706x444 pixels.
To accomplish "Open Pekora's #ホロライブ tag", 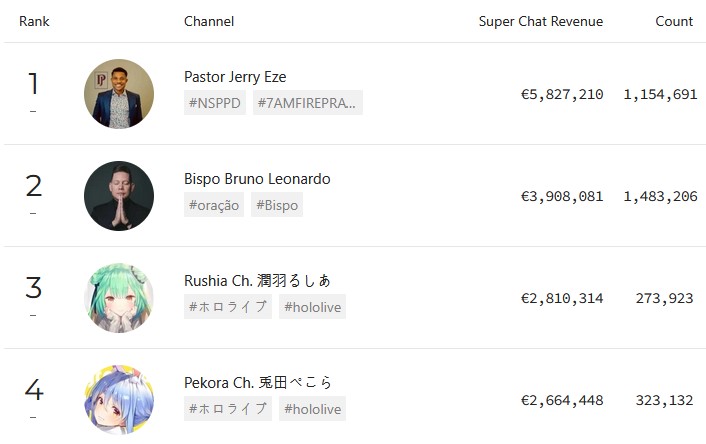I will click(228, 409).
